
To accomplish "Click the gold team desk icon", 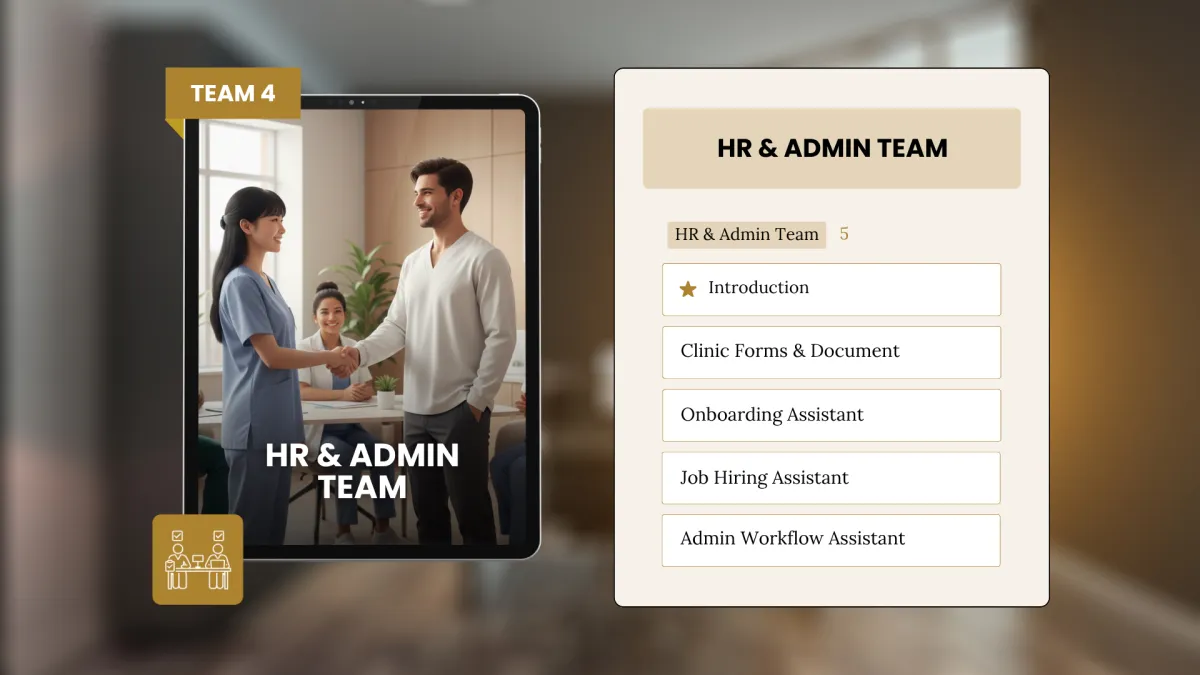I will coord(198,559).
